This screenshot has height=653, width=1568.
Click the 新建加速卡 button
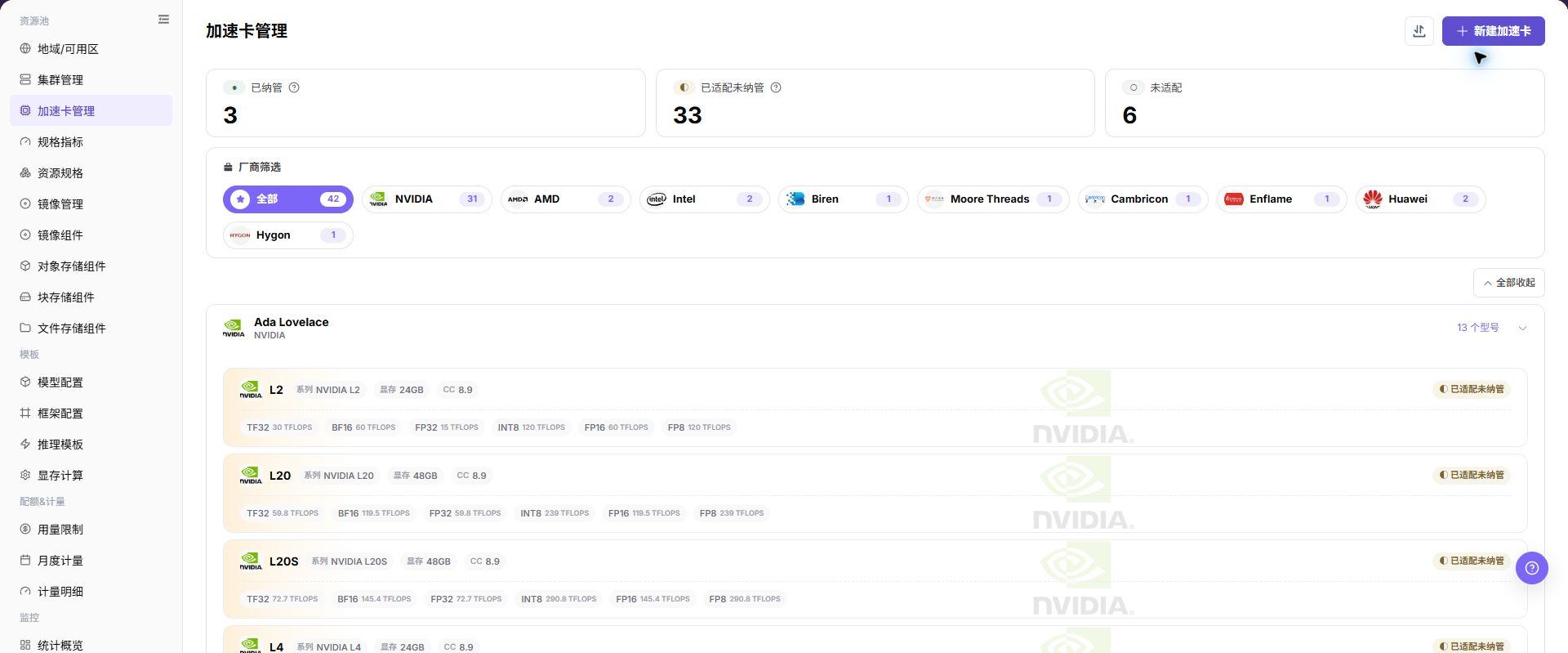1493,31
